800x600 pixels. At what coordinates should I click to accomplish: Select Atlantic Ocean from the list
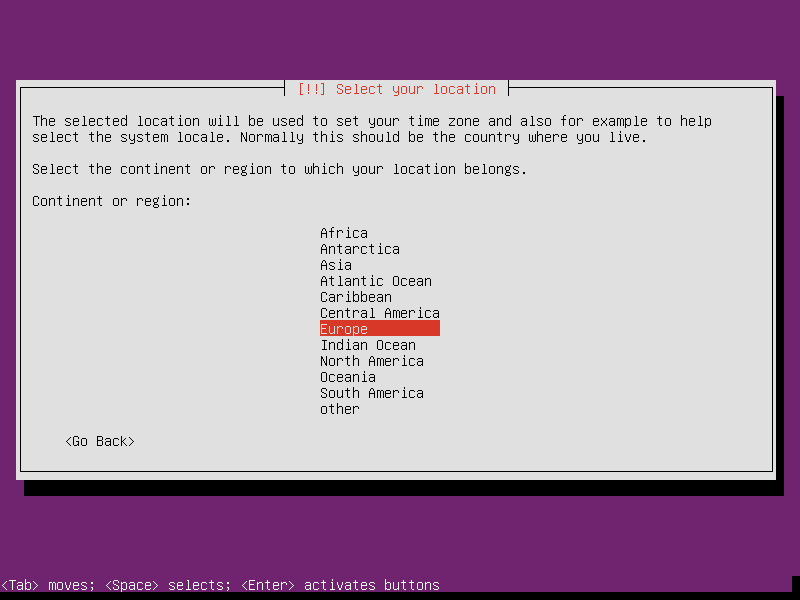[375, 281]
